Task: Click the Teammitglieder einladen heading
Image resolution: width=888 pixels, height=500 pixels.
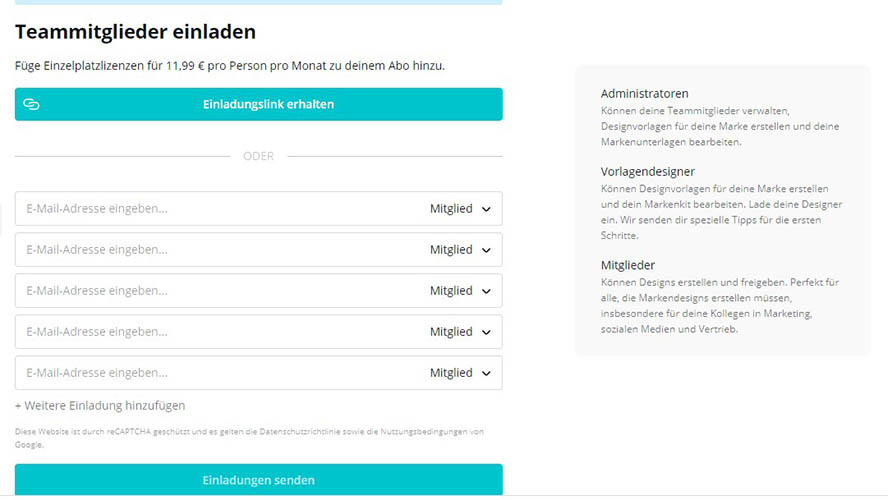Action: pyautogui.click(x=135, y=32)
